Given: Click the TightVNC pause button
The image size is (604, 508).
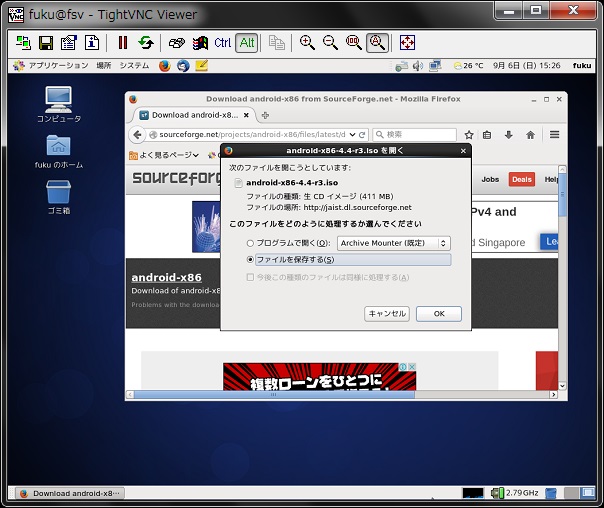Looking at the screenshot, I should coord(123,42).
